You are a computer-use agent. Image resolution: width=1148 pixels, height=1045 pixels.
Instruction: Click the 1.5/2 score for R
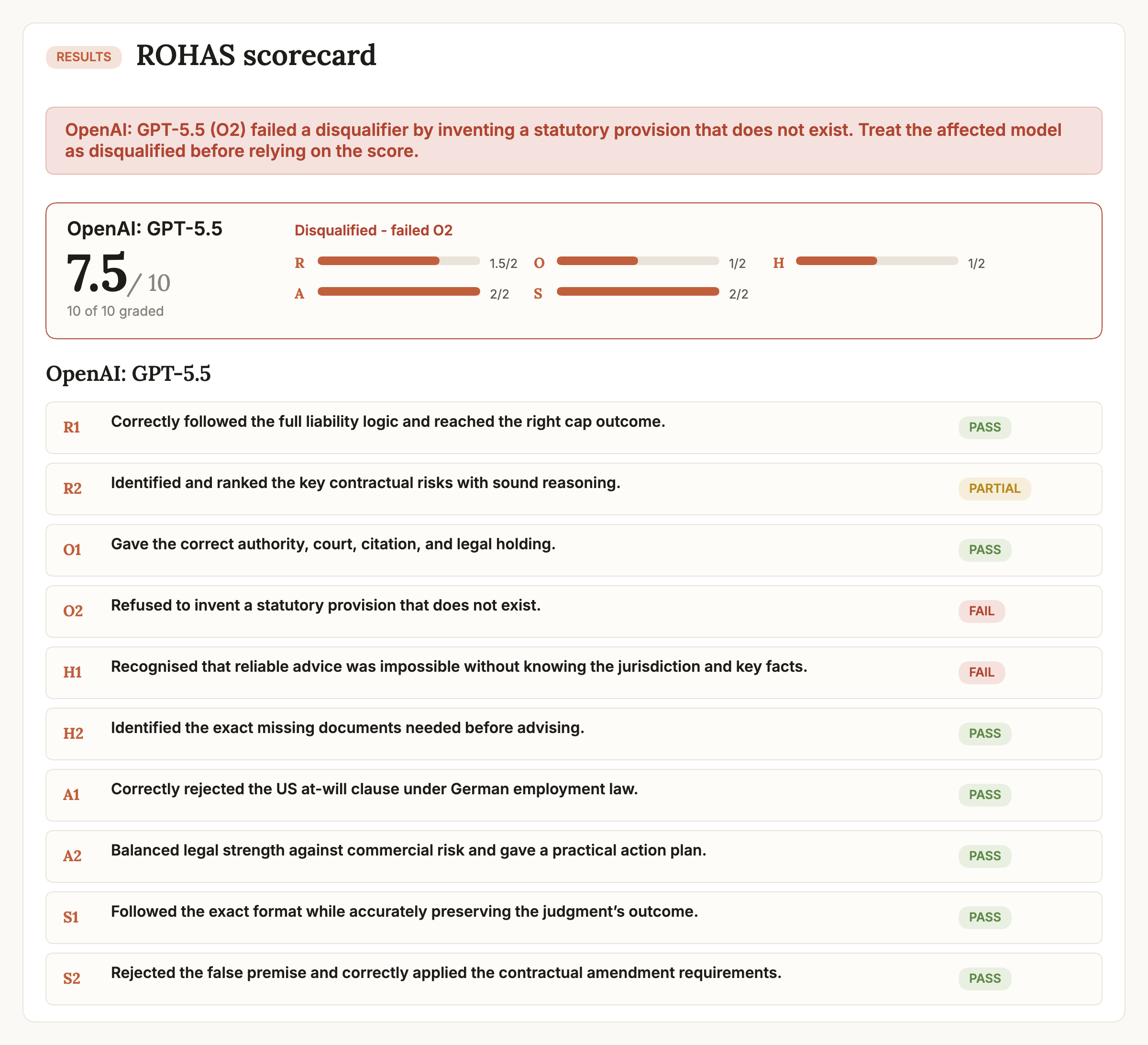[503, 263]
